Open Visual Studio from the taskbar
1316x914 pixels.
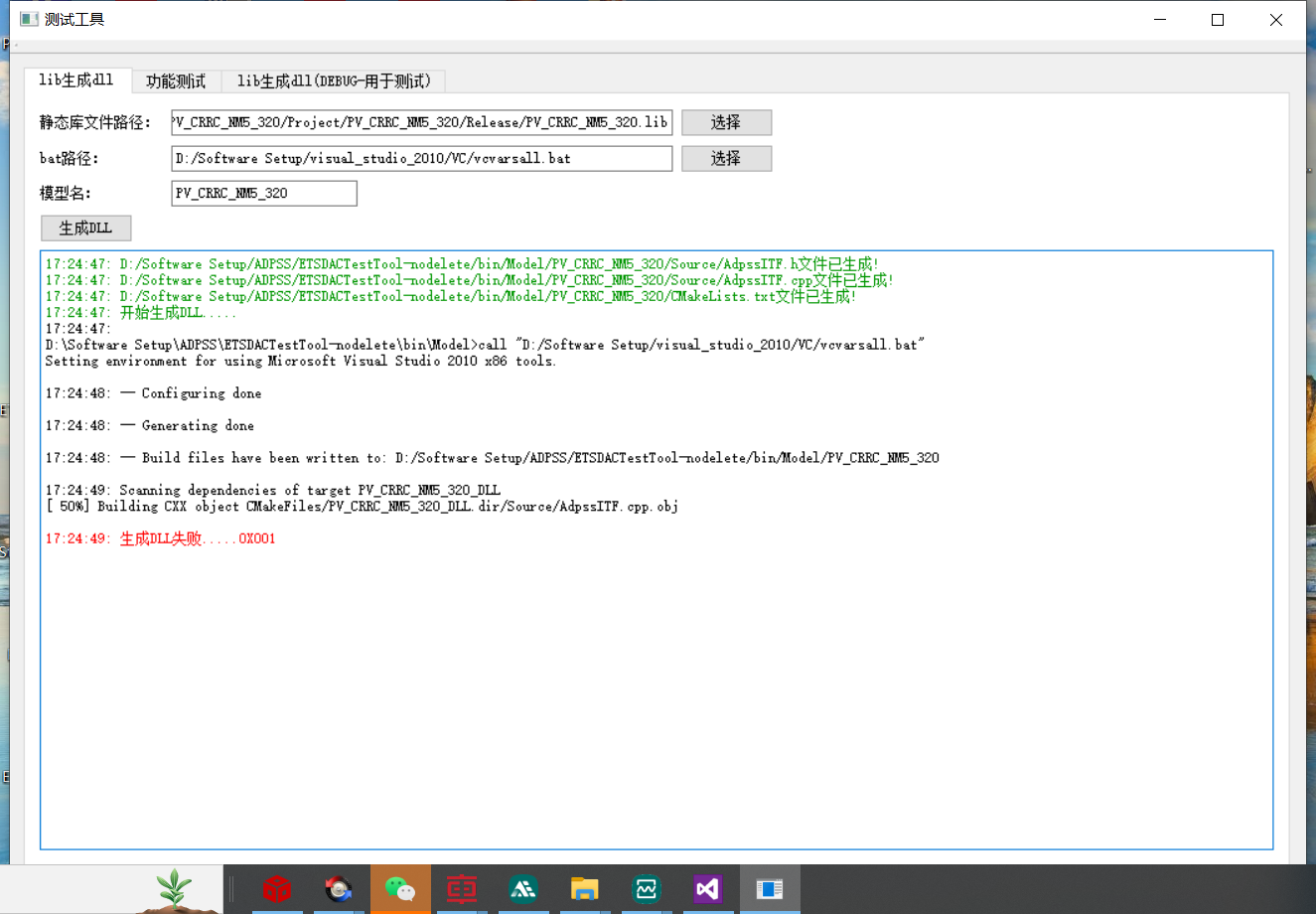click(708, 889)
